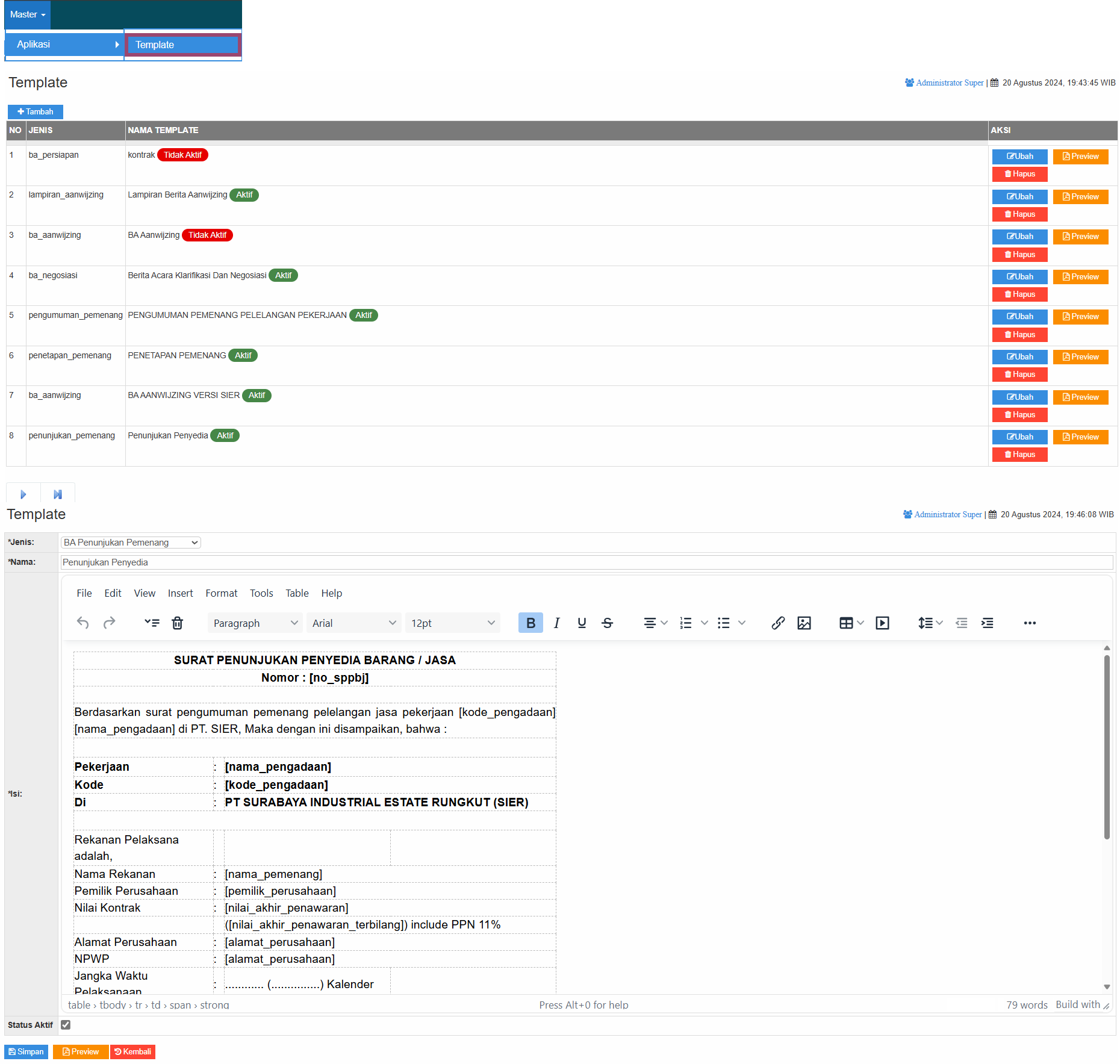Click the Simpan button
The image size is (1120, 1064).
[26, 1051]
